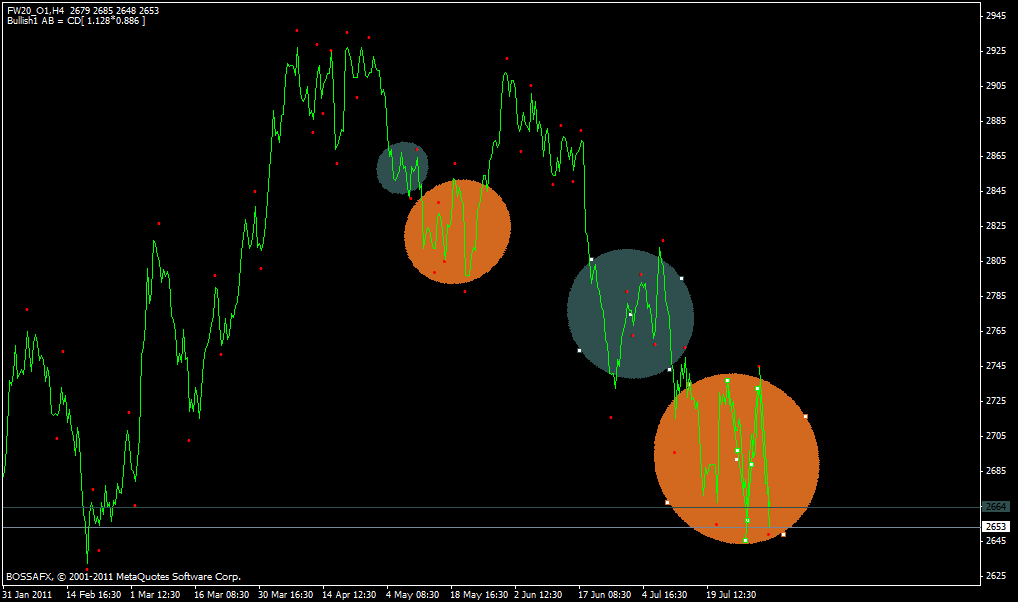Click the 2685 price axis label
The height and width of the screenshot is (602, 1018).
996,471
